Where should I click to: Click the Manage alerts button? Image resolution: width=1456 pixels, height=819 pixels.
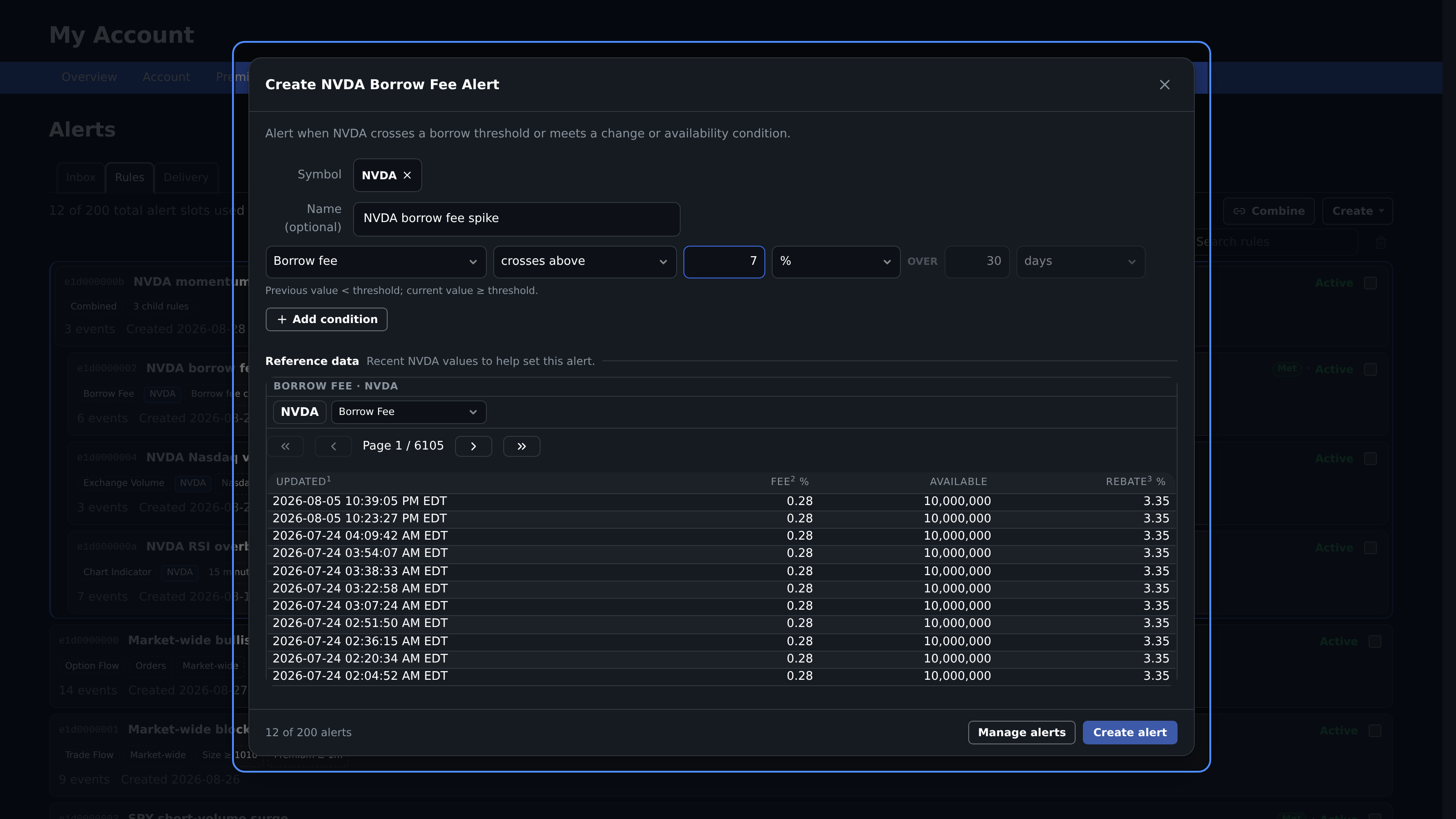pyautogui.click(x=1021, y=733)
